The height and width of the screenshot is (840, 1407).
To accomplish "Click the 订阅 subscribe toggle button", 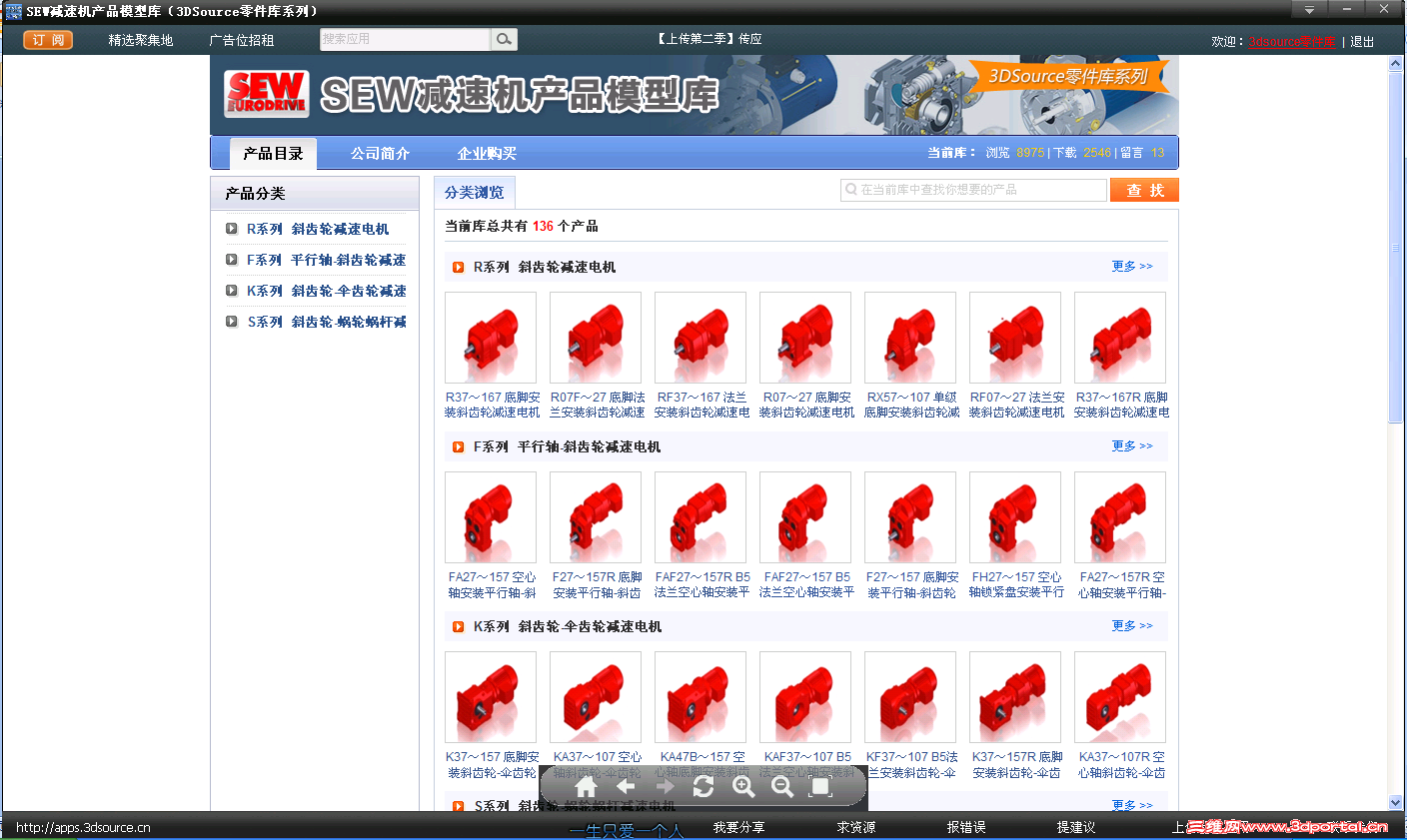I will click(x=47, y=39).
